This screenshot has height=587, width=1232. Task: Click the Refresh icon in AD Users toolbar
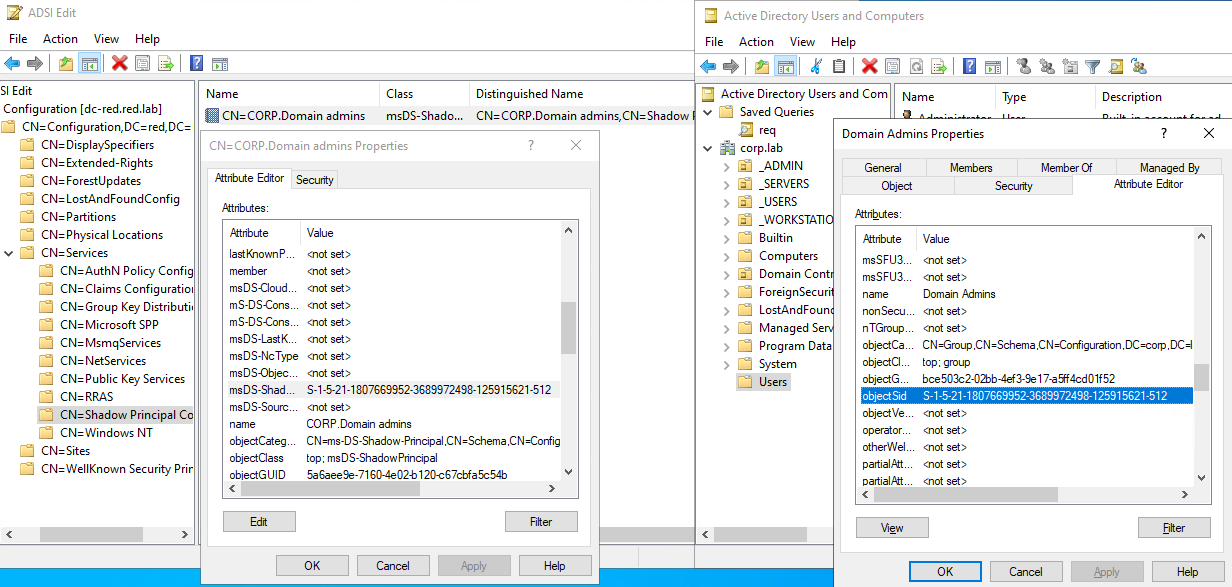916,66
